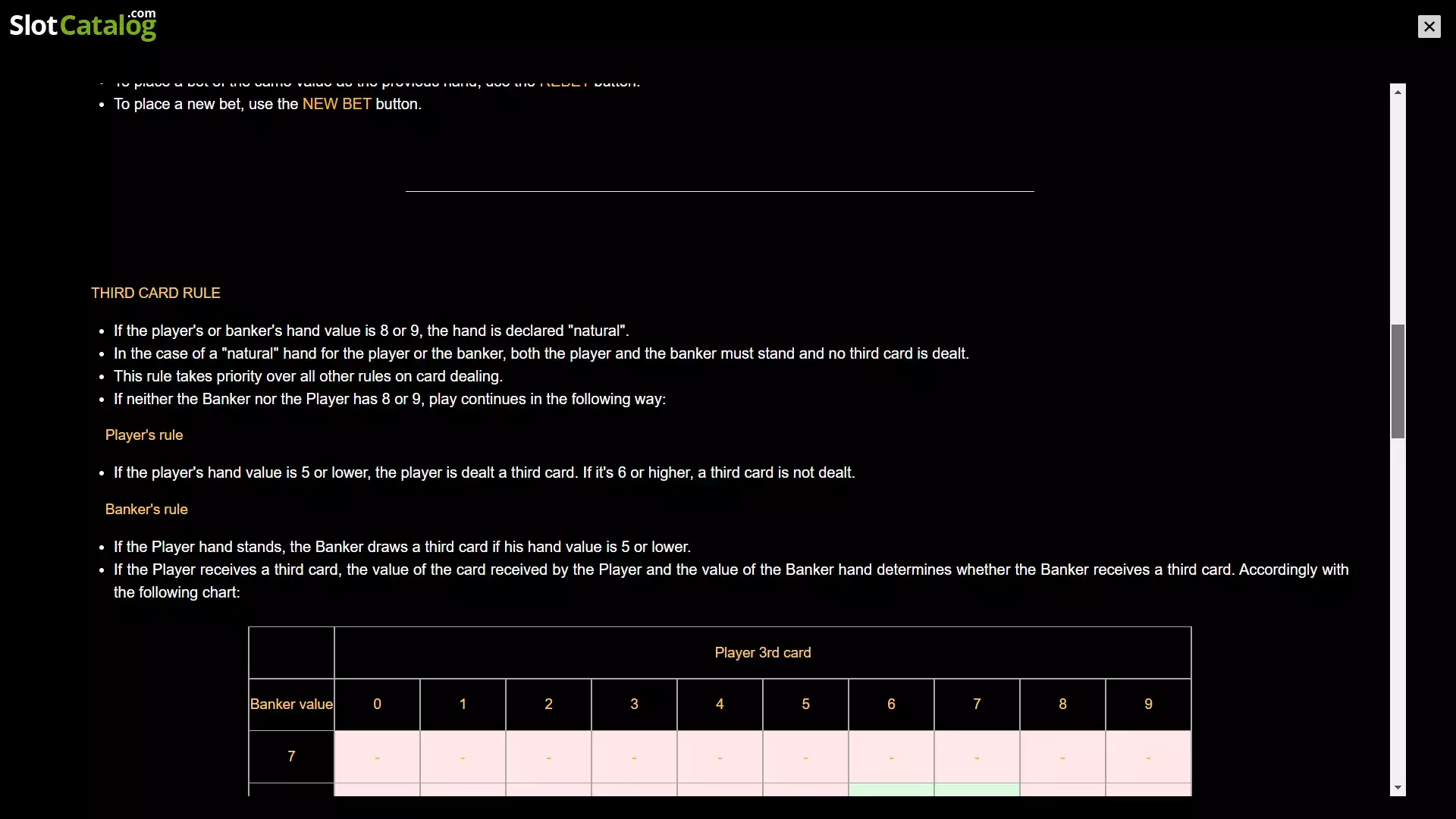Select column header 4 in chart

click(720, 704)
